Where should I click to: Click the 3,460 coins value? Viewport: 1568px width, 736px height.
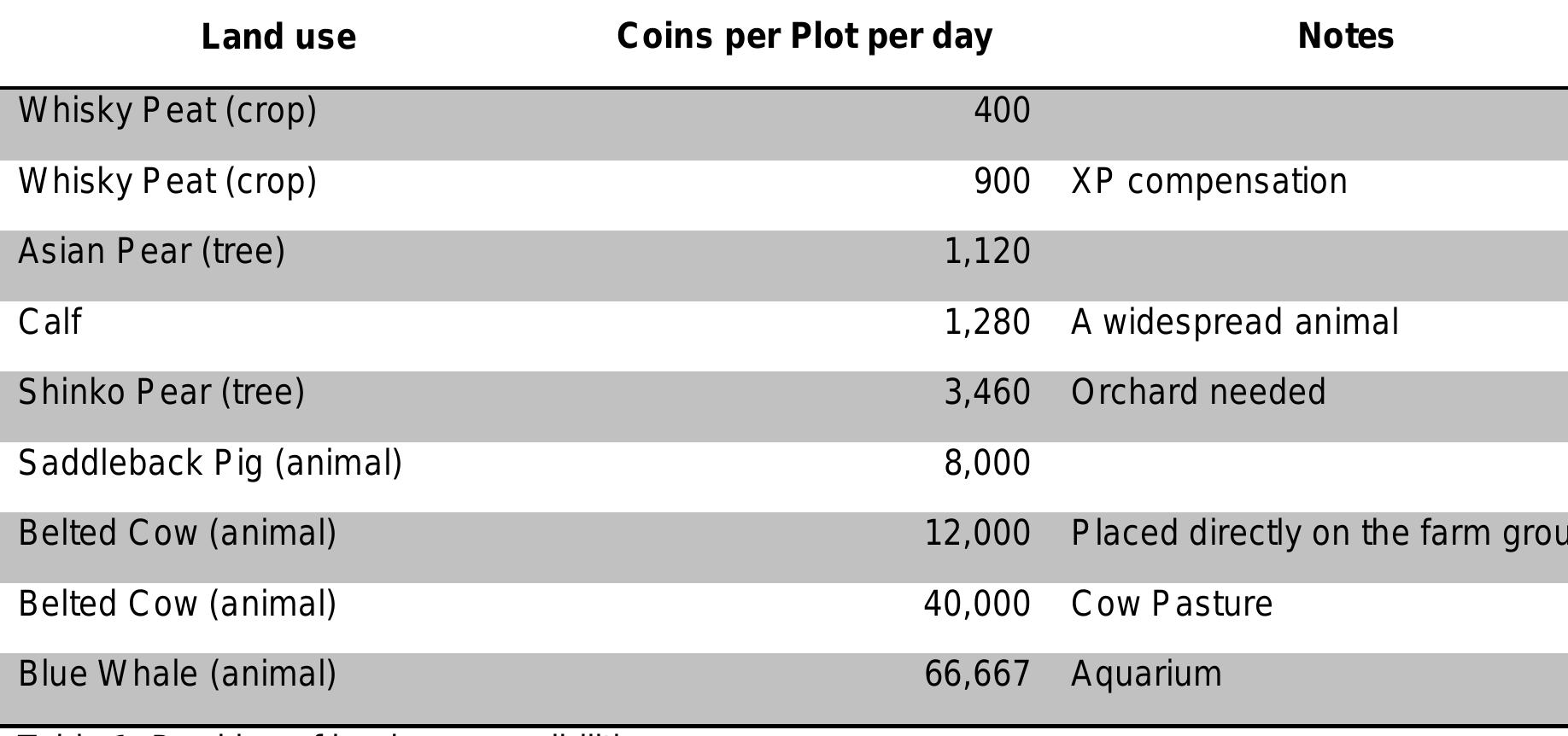click(x=987, y=393)
